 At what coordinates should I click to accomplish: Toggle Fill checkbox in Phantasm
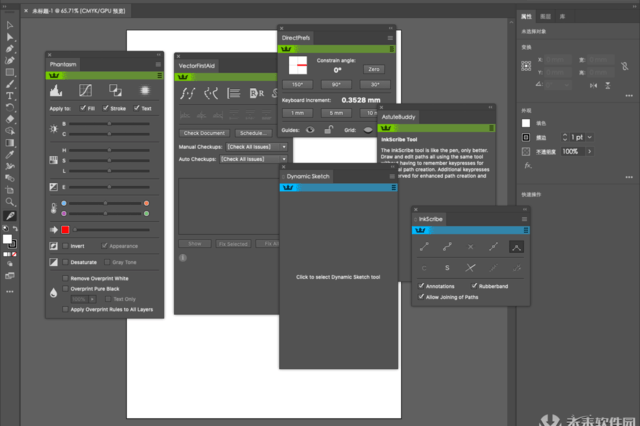(x=83, y=108)
